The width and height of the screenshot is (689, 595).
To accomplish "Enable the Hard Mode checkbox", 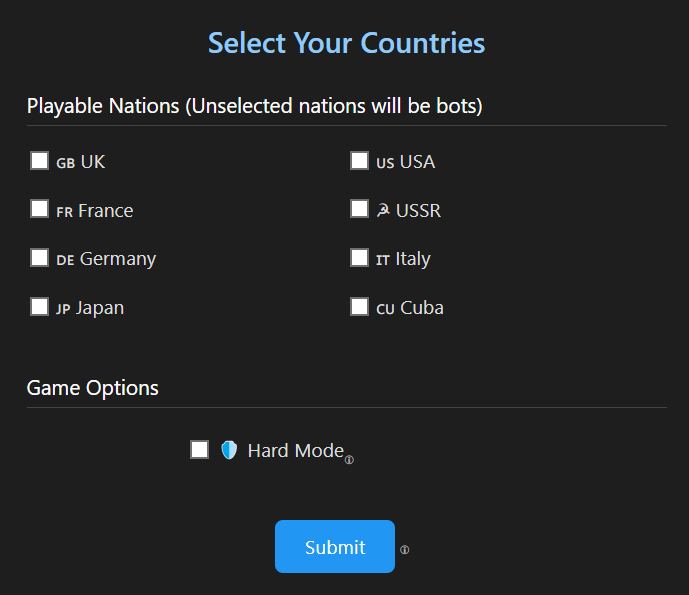I will pyautogui.click(x=199, y=450).
